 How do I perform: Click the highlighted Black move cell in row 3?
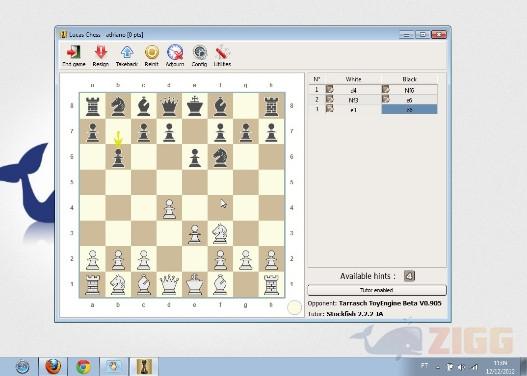tap(409, 109)
